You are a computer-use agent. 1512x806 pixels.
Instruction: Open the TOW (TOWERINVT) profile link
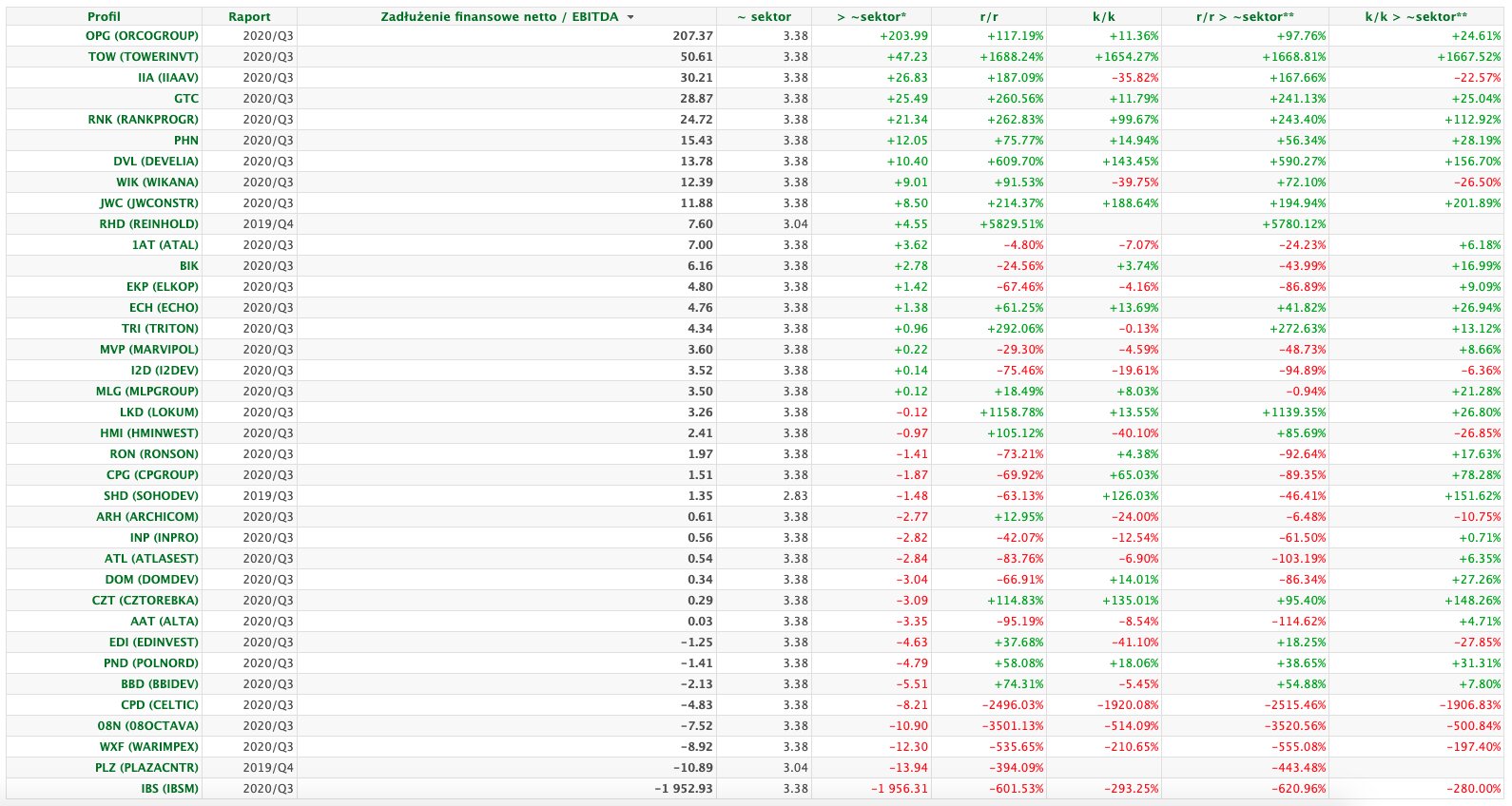pos(144,56)
